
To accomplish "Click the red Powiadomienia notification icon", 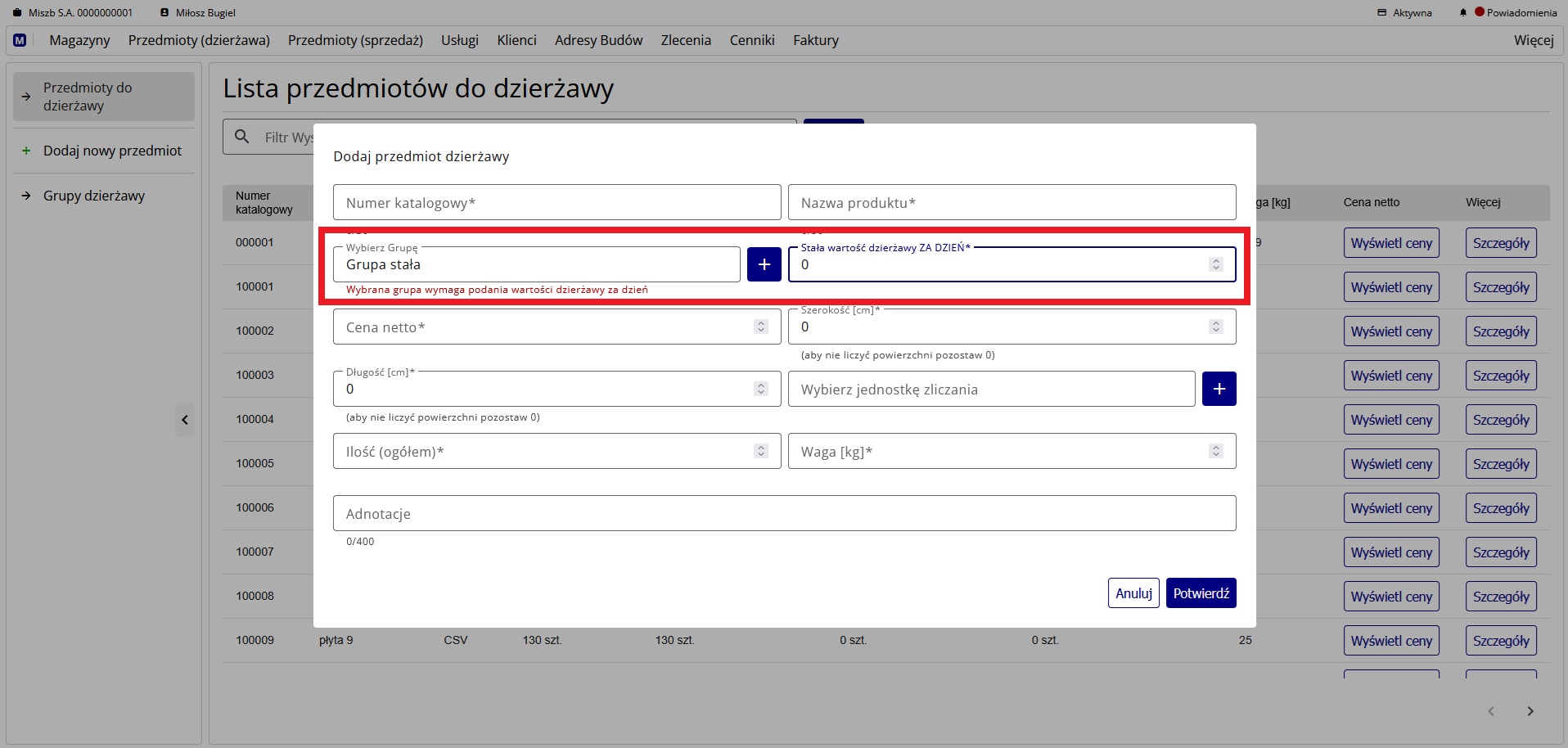I will point(1480,12).
